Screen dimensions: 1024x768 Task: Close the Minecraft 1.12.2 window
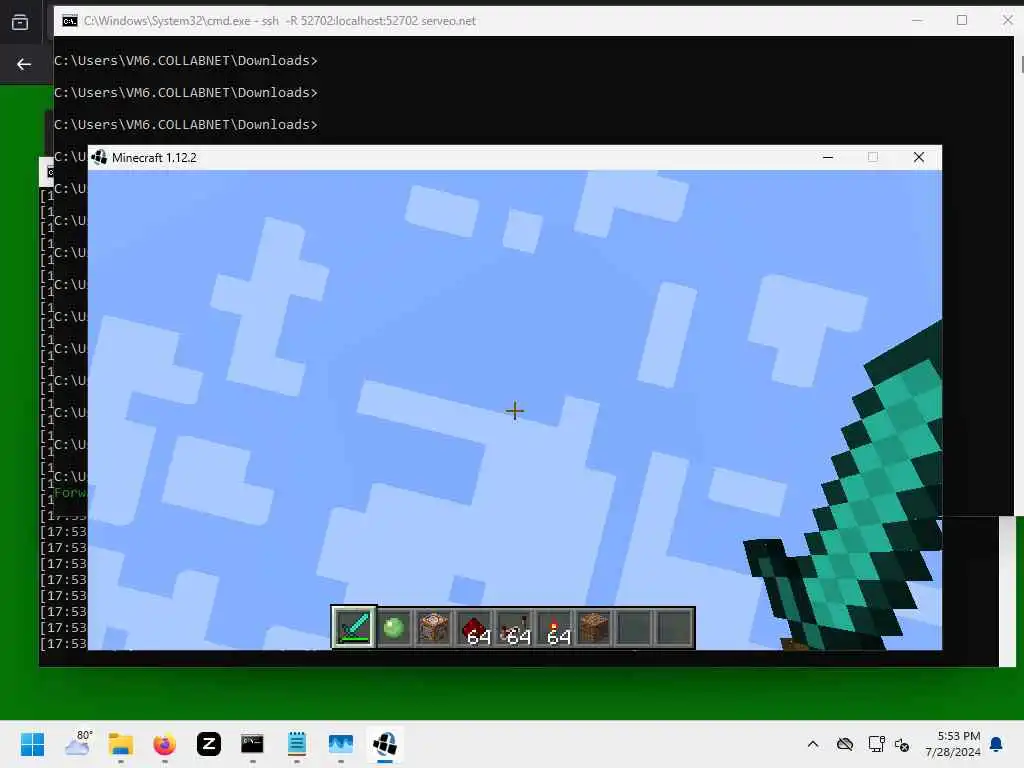coord(918,157)
